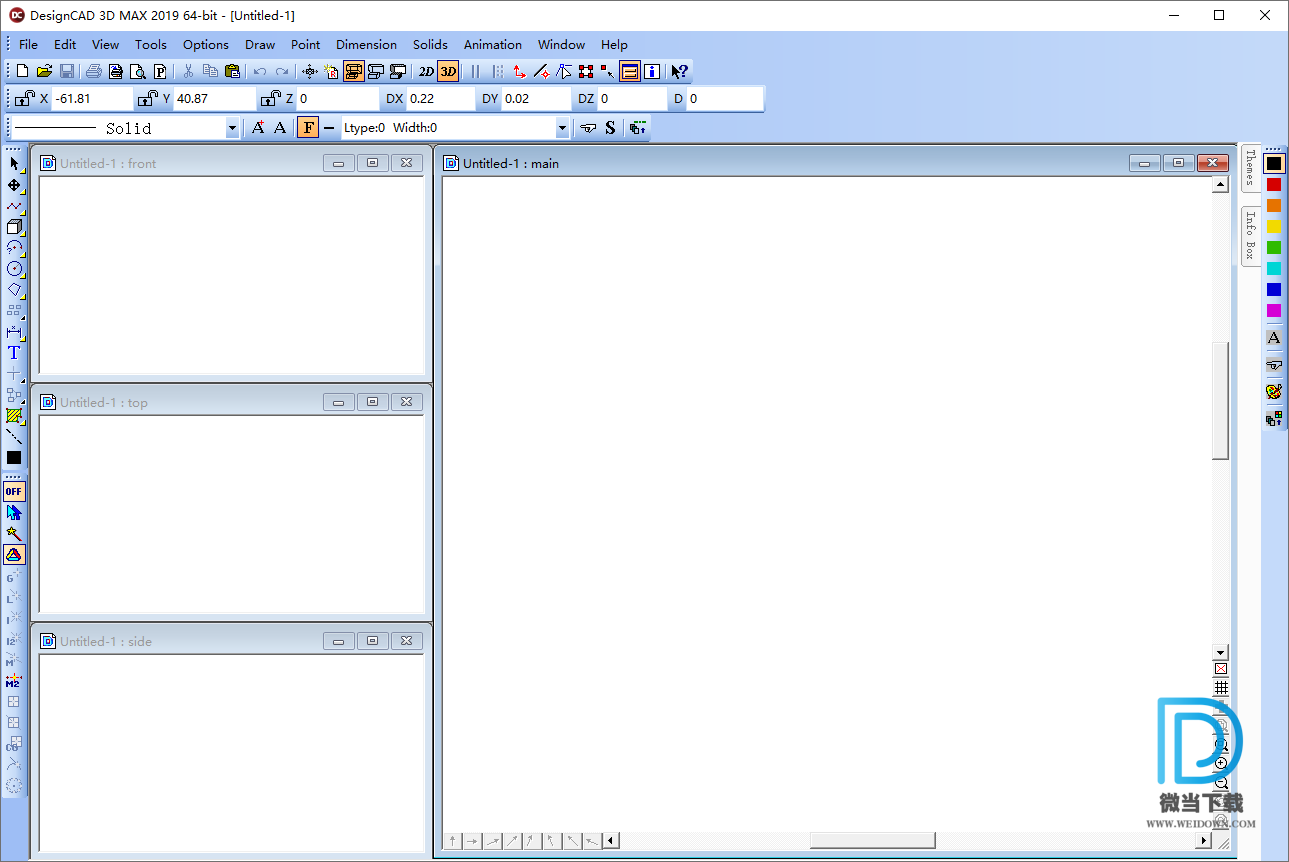Maximize the Untitled-1 : top window

point(372,402)
